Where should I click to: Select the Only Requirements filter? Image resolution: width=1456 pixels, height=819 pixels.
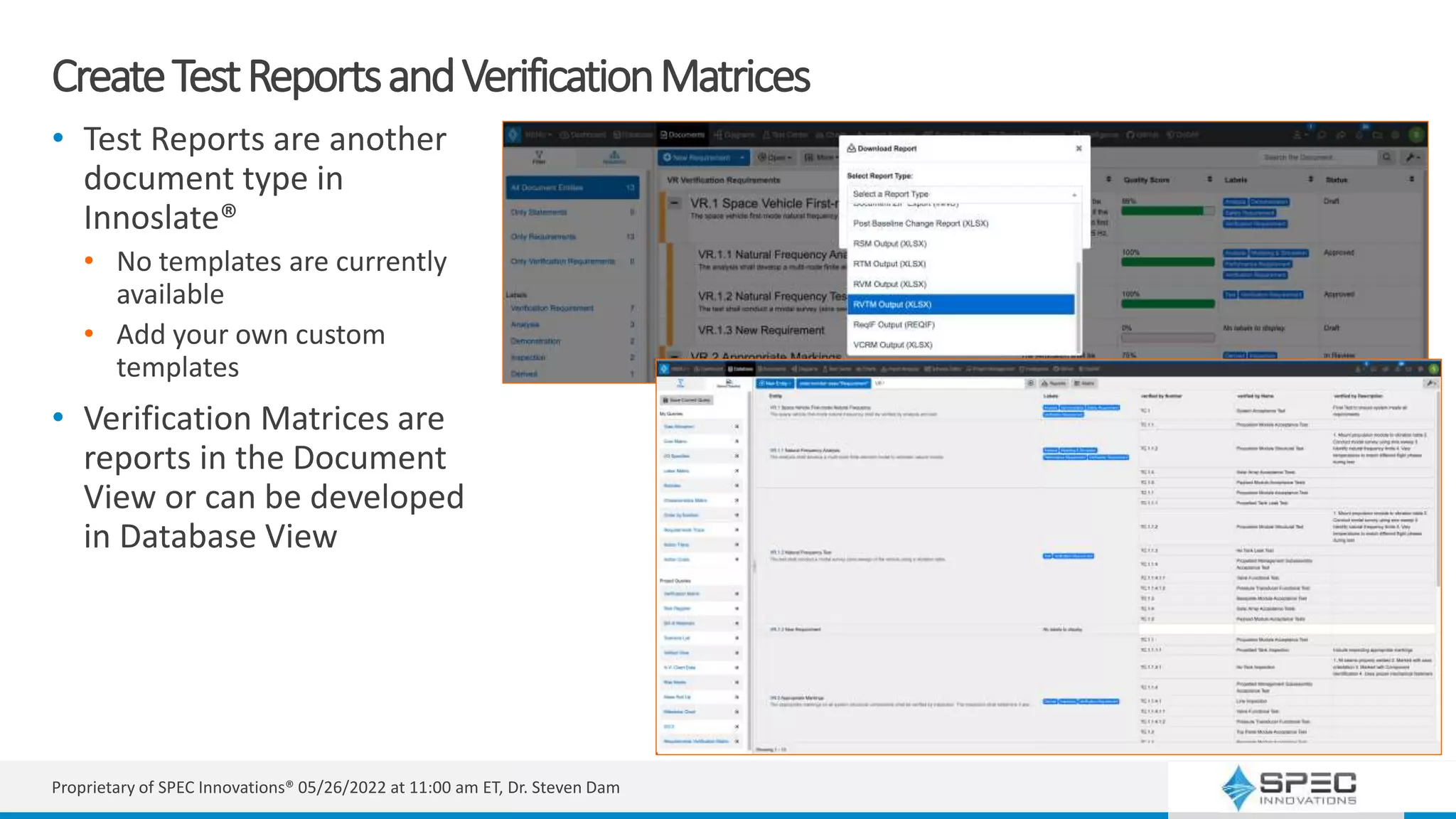click(x=573, y=237)
